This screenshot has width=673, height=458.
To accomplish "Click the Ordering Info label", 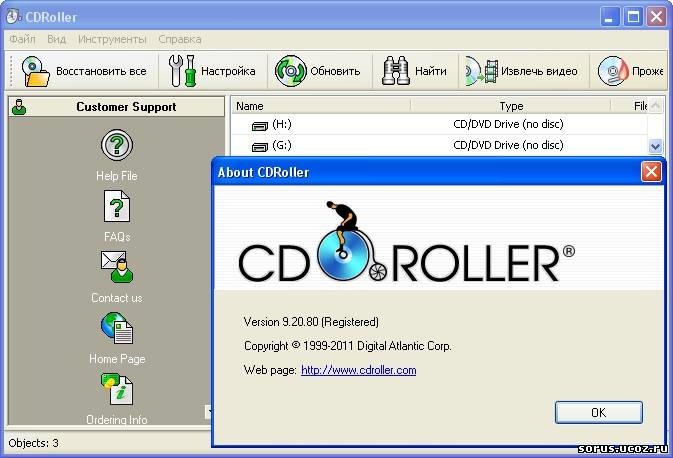I will 117,419.
